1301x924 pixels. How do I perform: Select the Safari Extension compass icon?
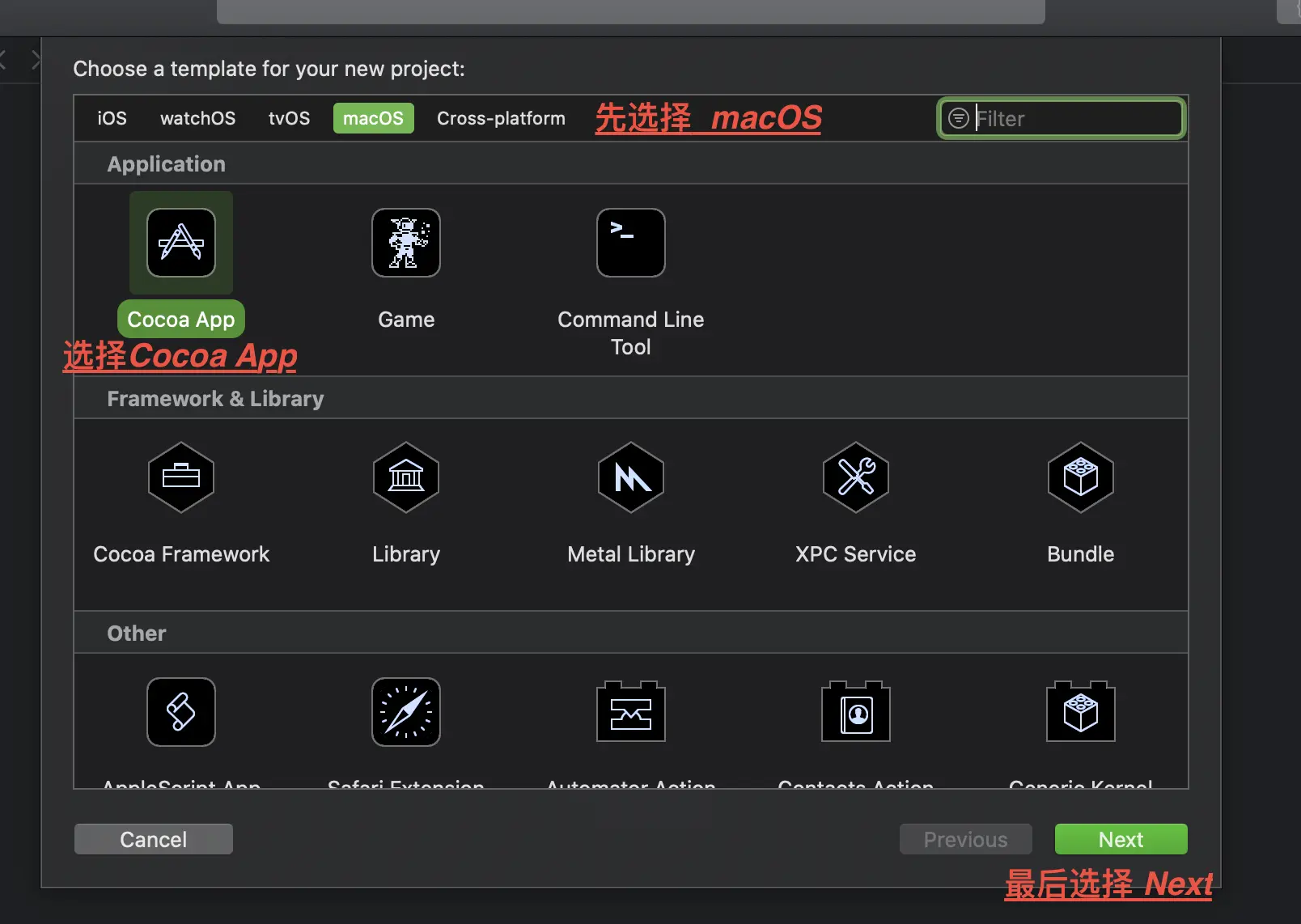point(406,712)
